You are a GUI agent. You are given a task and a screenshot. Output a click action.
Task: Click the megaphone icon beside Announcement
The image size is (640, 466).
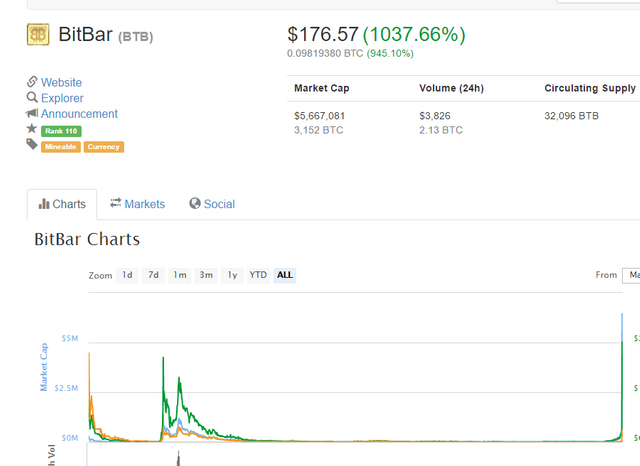pyautogui.click(x=32, y=113)
